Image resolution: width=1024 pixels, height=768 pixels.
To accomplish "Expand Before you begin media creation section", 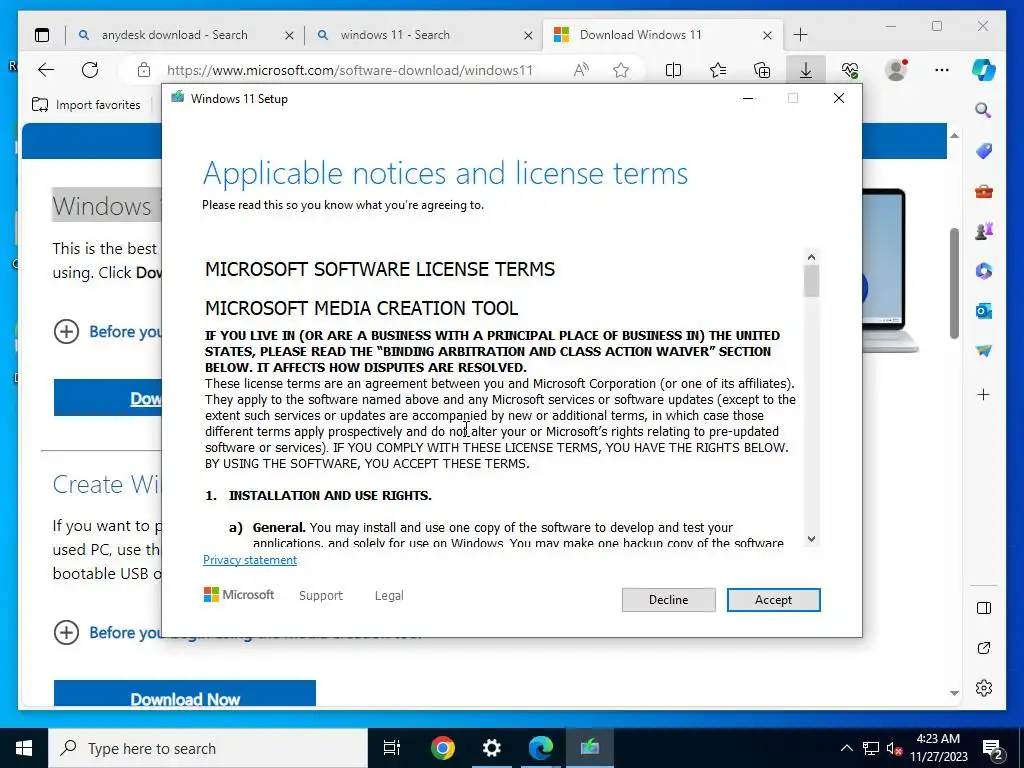I will coord(66,632).
